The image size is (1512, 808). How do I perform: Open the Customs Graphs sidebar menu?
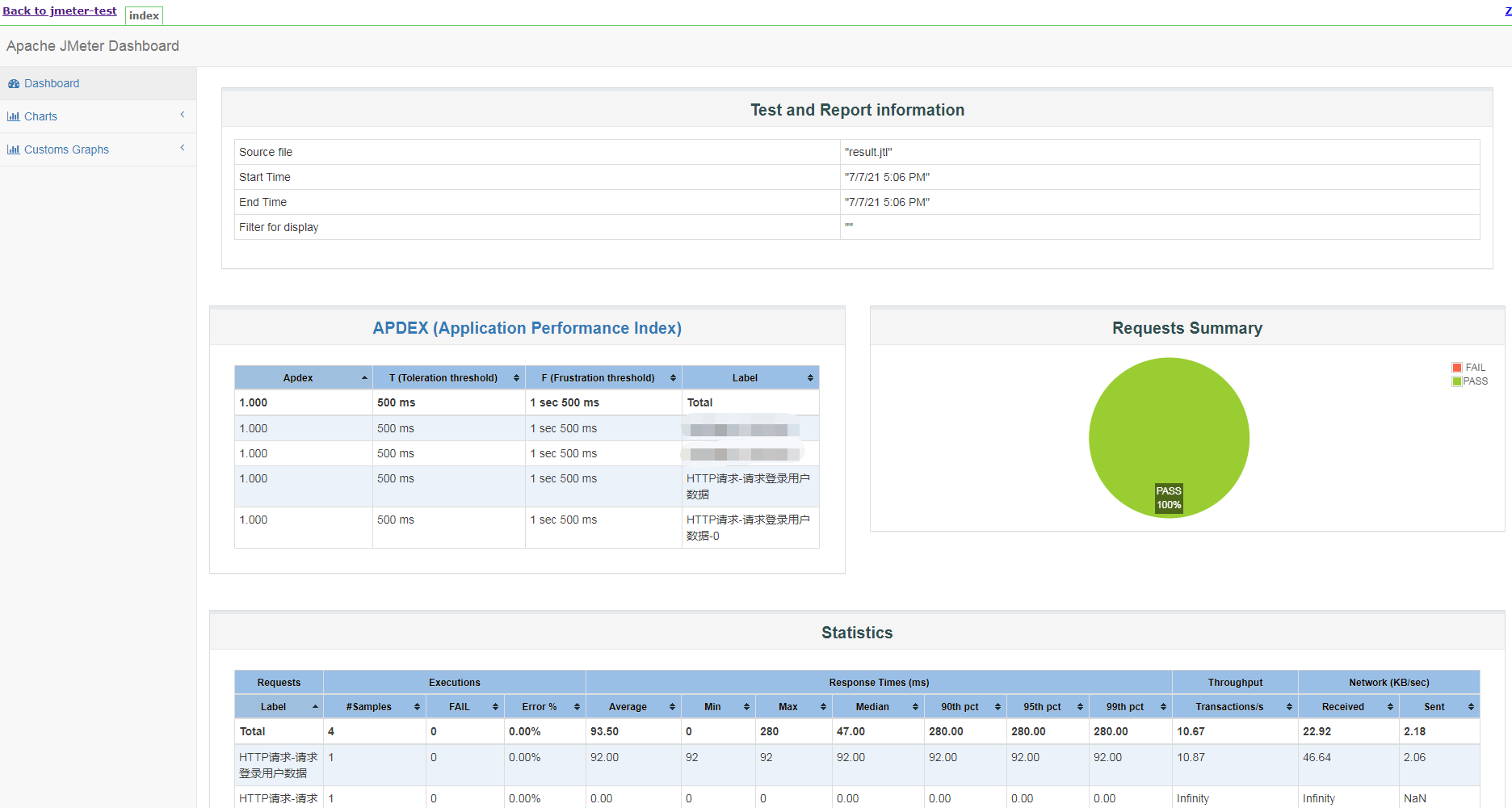tap(98, 149)
